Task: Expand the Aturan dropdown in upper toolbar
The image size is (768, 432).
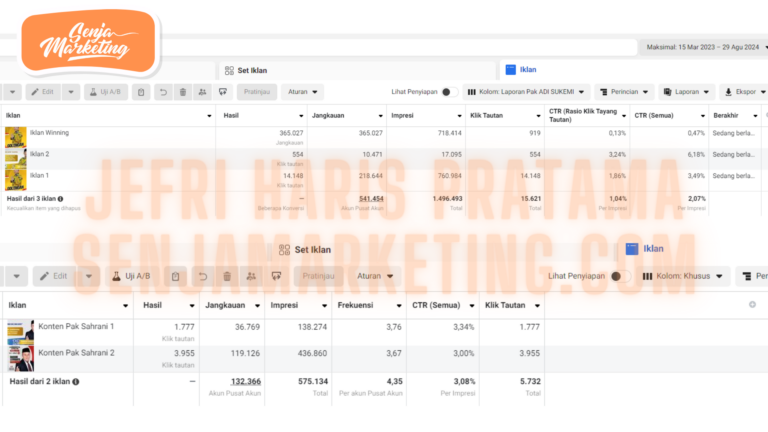Action: point(302,92)
